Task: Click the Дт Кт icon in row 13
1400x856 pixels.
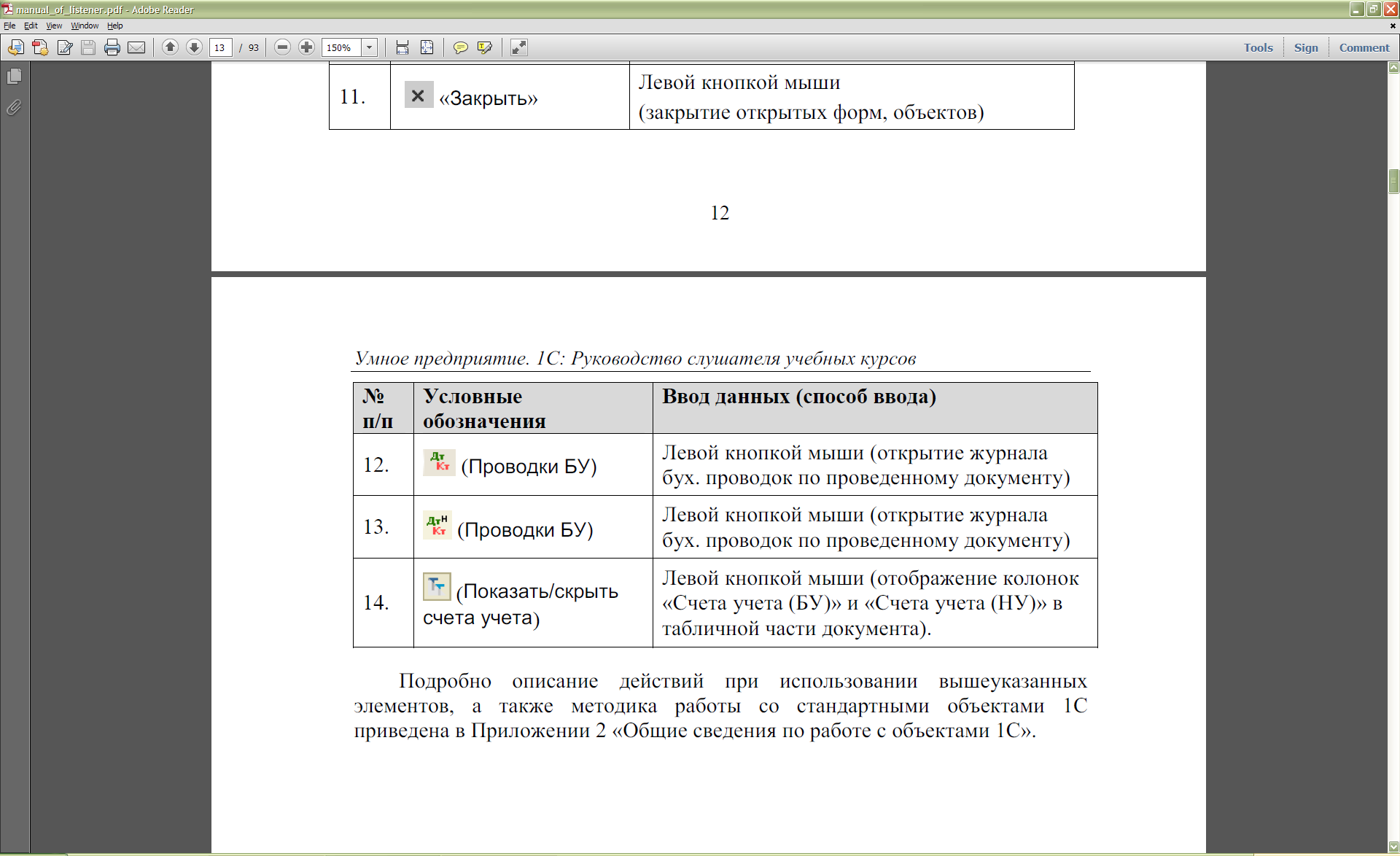Action: pyautogui.click(x=437, y=525)
